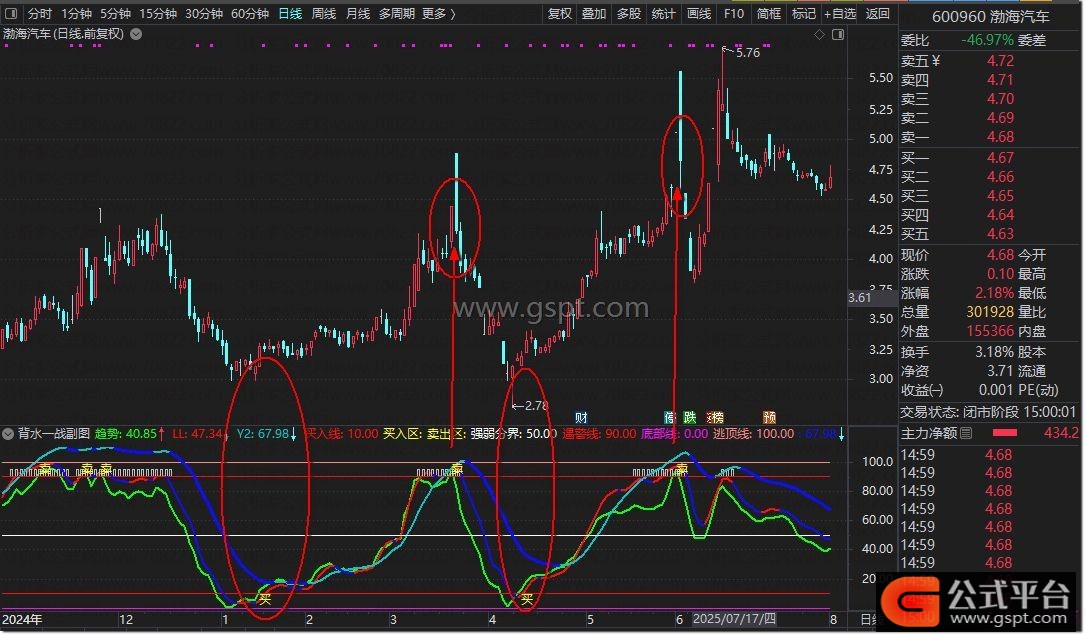Click the 叠加 overlay button
This screenshot has width=1086, height=635.
click(594, 13)
